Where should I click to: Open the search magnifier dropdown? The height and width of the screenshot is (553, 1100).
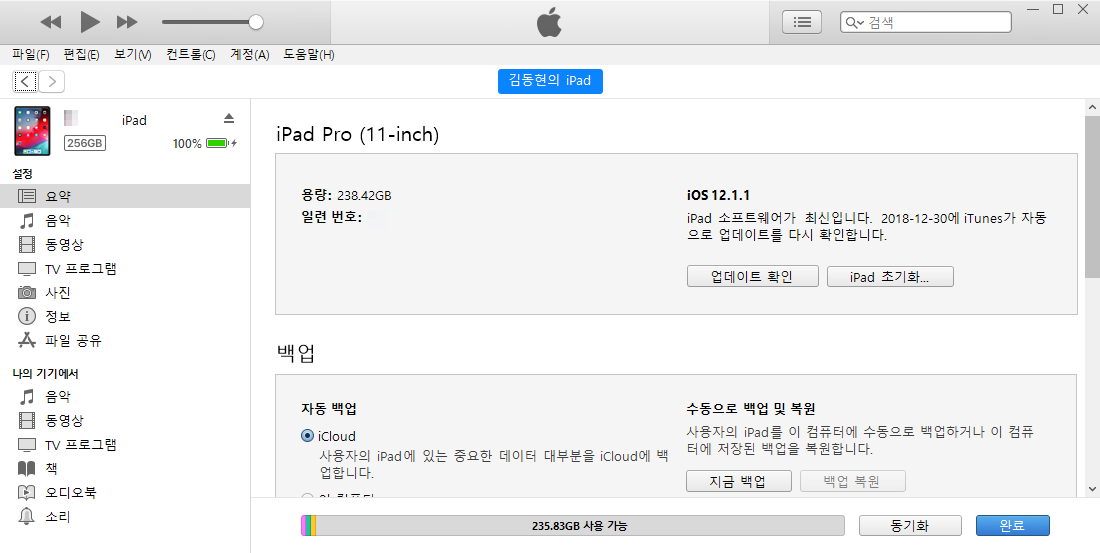tap(854, 23)
